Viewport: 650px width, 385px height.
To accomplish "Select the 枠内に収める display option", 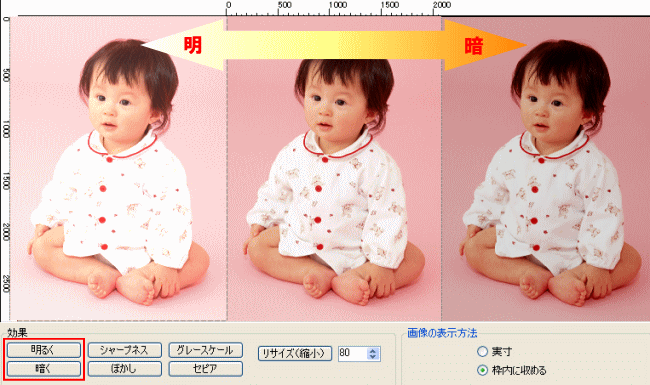I will tap(482, 370).
